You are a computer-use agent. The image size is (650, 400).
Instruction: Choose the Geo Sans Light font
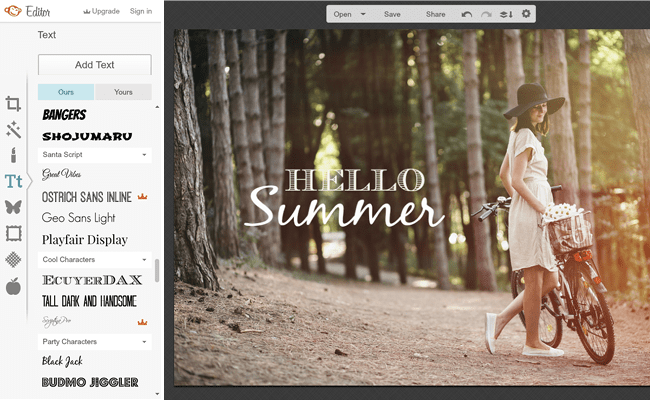pyautogui.click(x=78, y=218)
